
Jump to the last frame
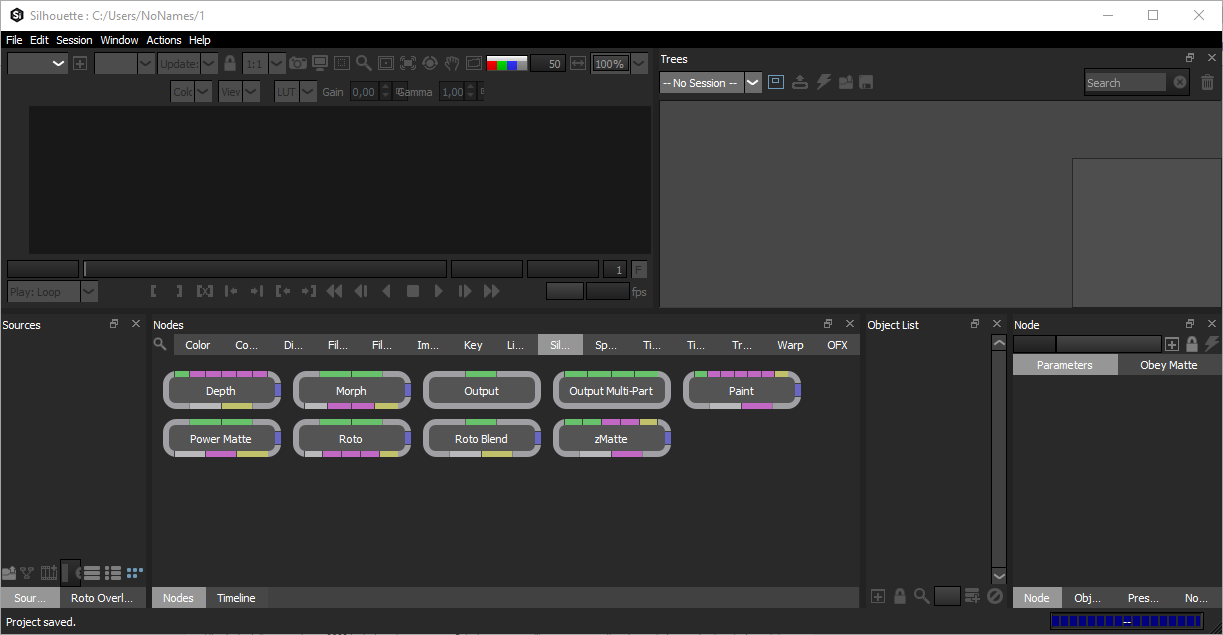(491, 291)
